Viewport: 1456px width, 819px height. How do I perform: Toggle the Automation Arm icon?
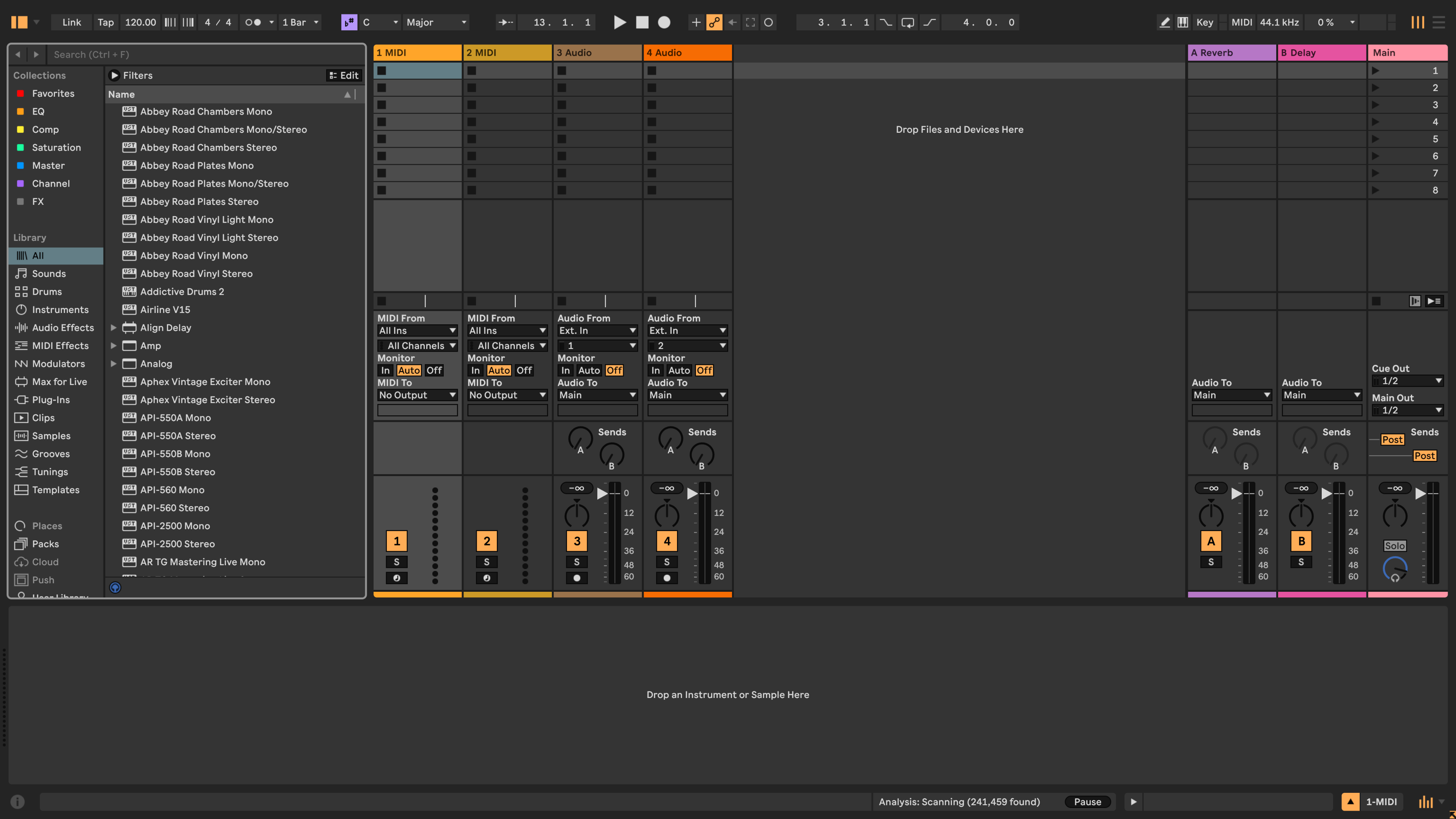click(x=715, y=23)
